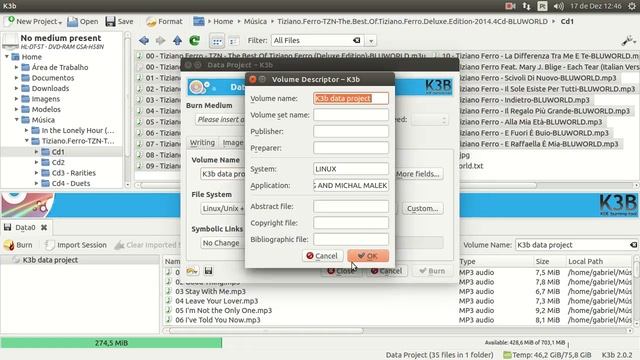Screen dimensions: 640x360
Task: Click the Format toolbar button
Action: pyautogui.click(x=164, y=21)
